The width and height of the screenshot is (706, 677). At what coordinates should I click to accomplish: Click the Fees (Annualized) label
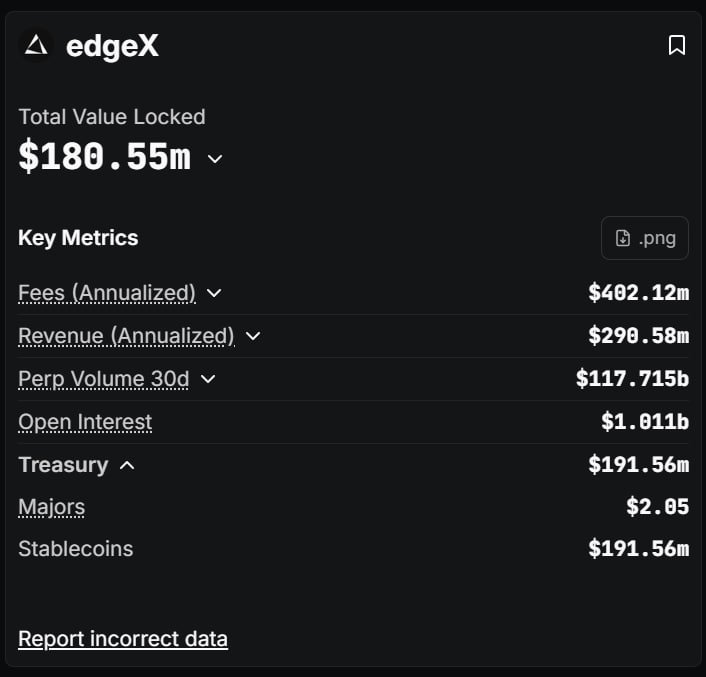[x=107, y=293]
